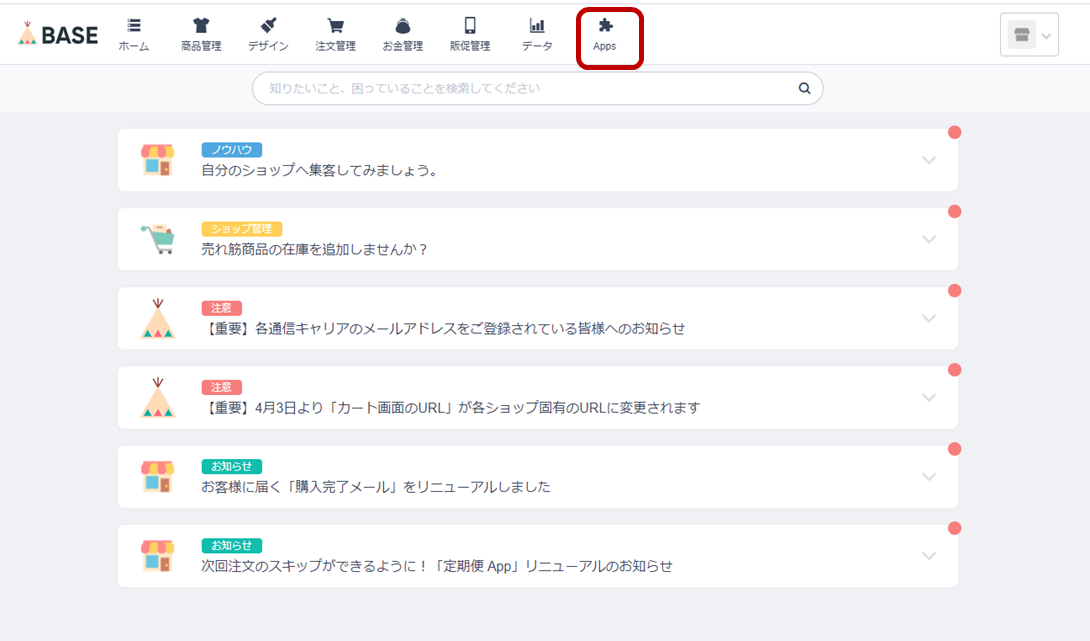Image resolution: width=1090 pixels, height=641 pixels.
Task: Open the ホーム menu icon
Action: 133,26
